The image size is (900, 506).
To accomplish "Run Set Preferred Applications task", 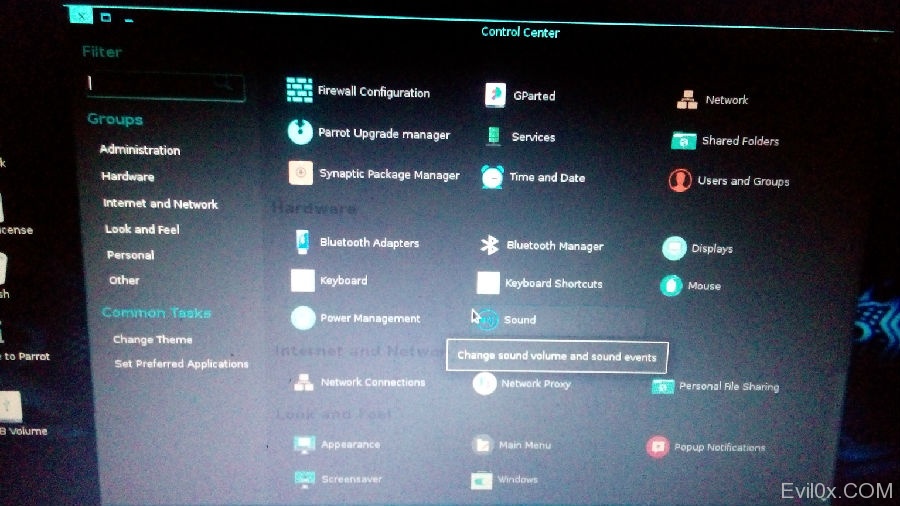I will pos(181,364).
